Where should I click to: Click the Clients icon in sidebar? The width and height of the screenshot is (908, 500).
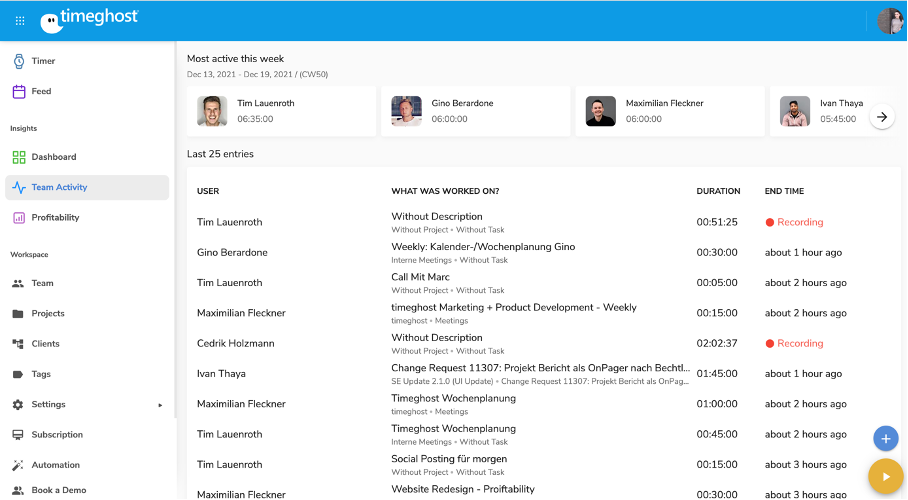click(x=18, y=344)
